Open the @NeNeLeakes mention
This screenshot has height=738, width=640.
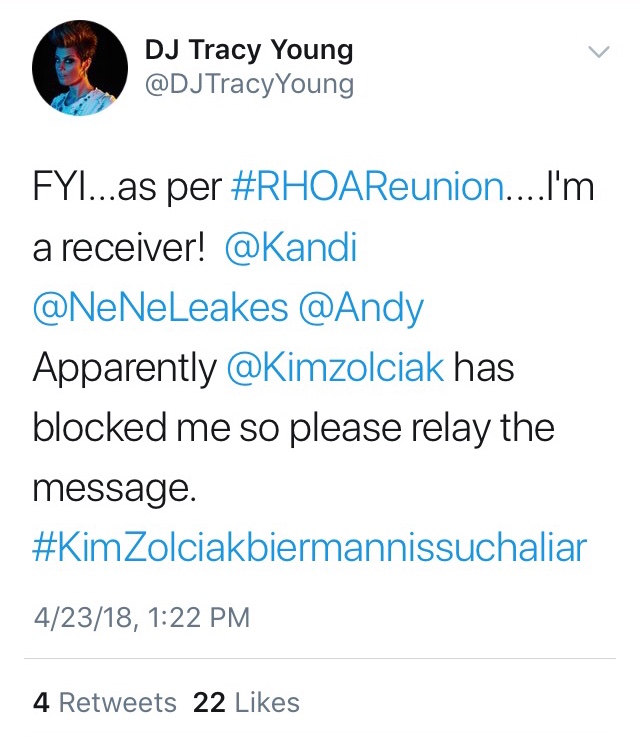(x=160, y=307)
